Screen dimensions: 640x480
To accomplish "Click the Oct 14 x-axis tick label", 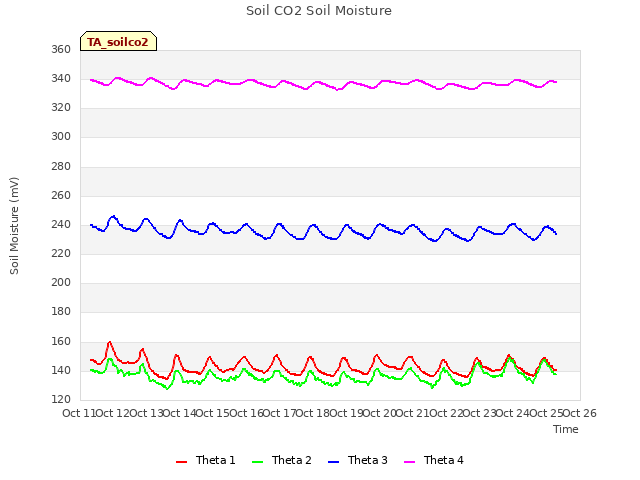I will pyautogui.click(x=179, y=413).
